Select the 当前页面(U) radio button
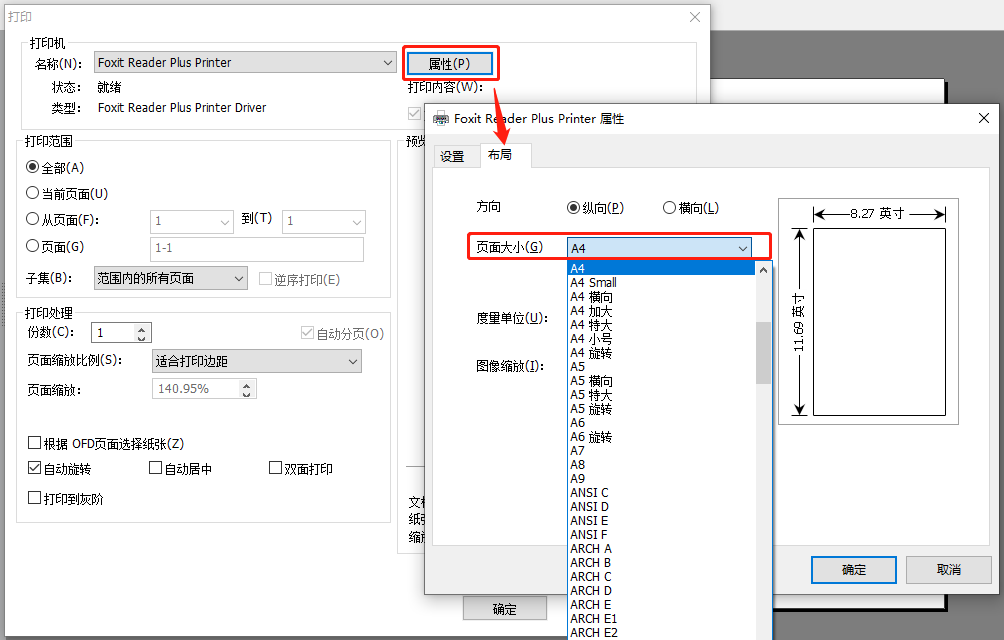The width and height of the screenshot is (1004, 640). [35, 193]
